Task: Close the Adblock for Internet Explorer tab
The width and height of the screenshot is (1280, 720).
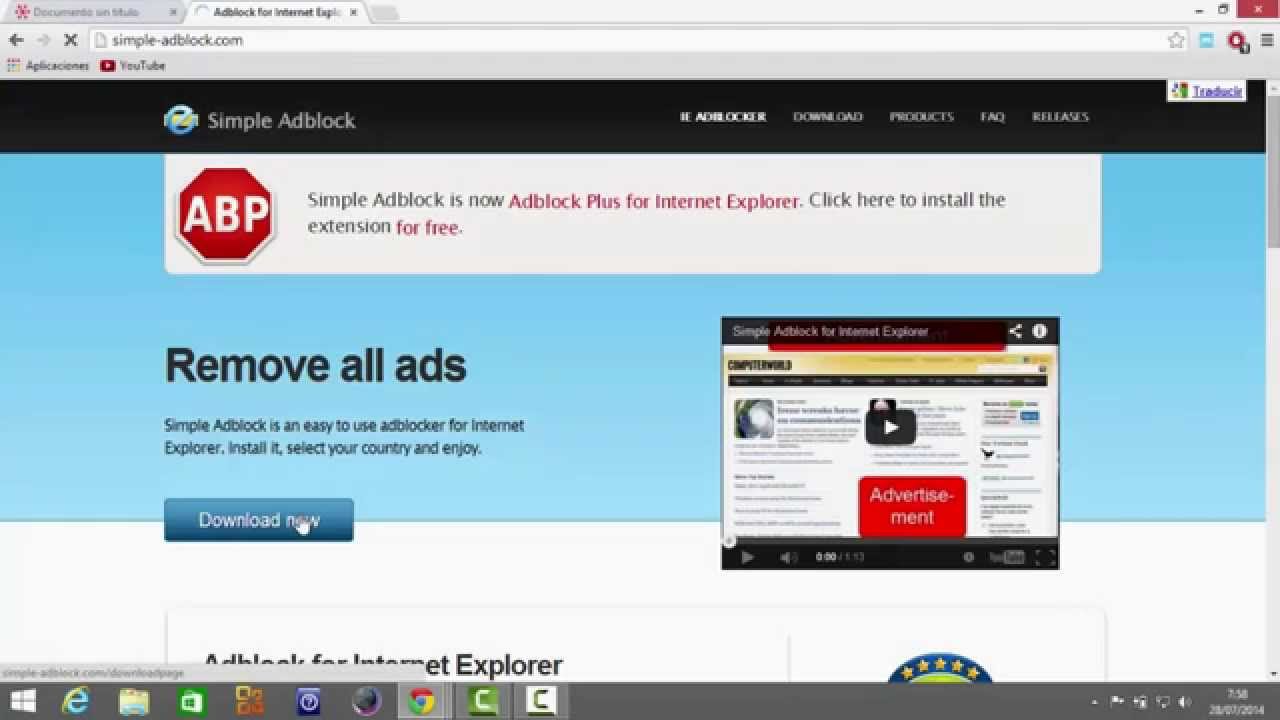Action: click(353, 12)
